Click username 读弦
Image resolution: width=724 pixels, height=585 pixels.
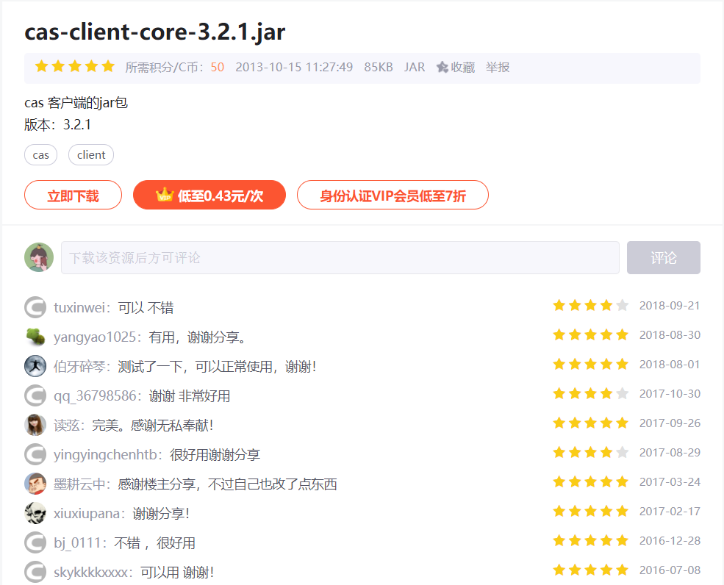(x=67, y=425)
